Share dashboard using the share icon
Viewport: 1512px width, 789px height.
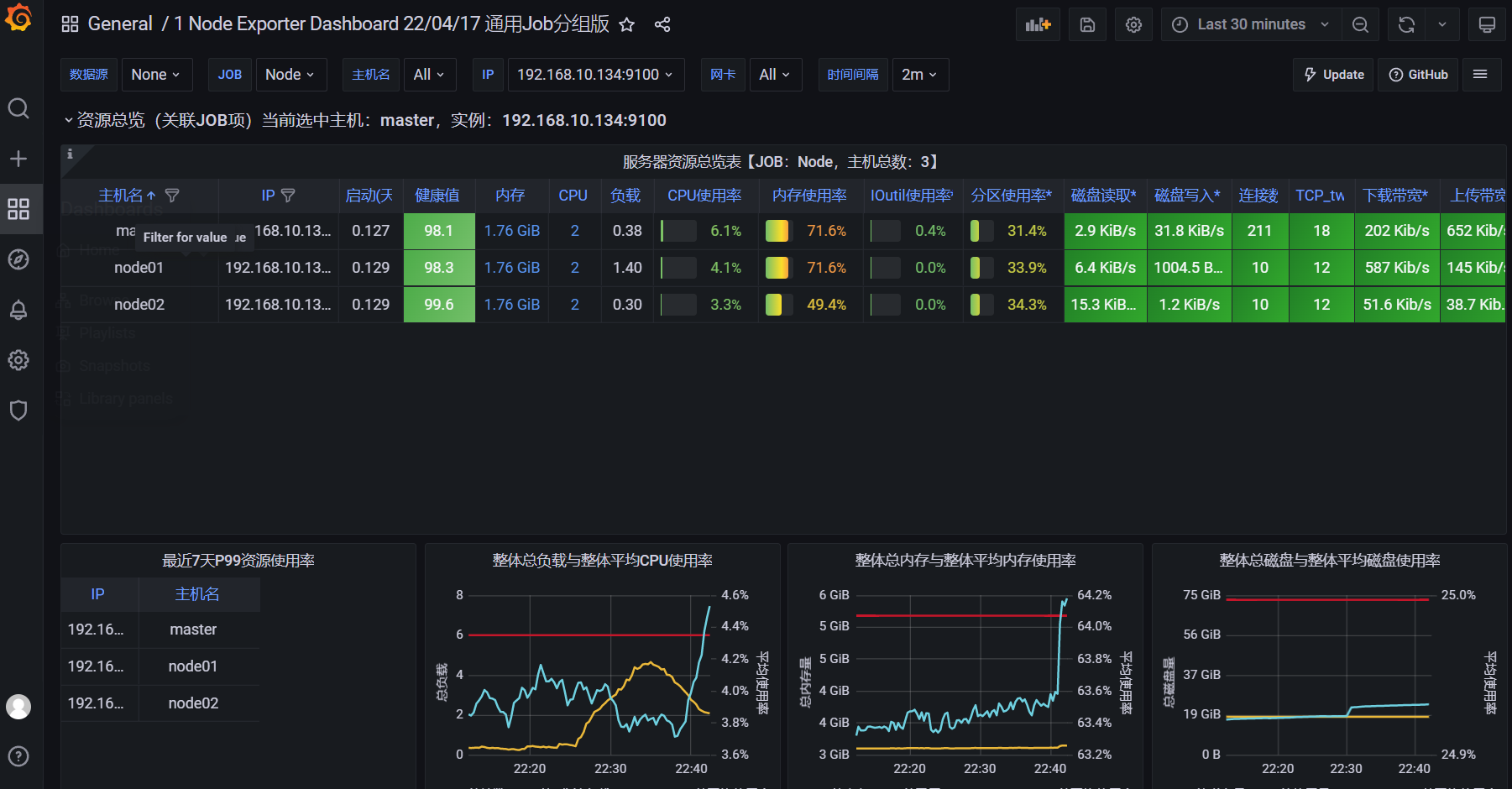point(662,25)
